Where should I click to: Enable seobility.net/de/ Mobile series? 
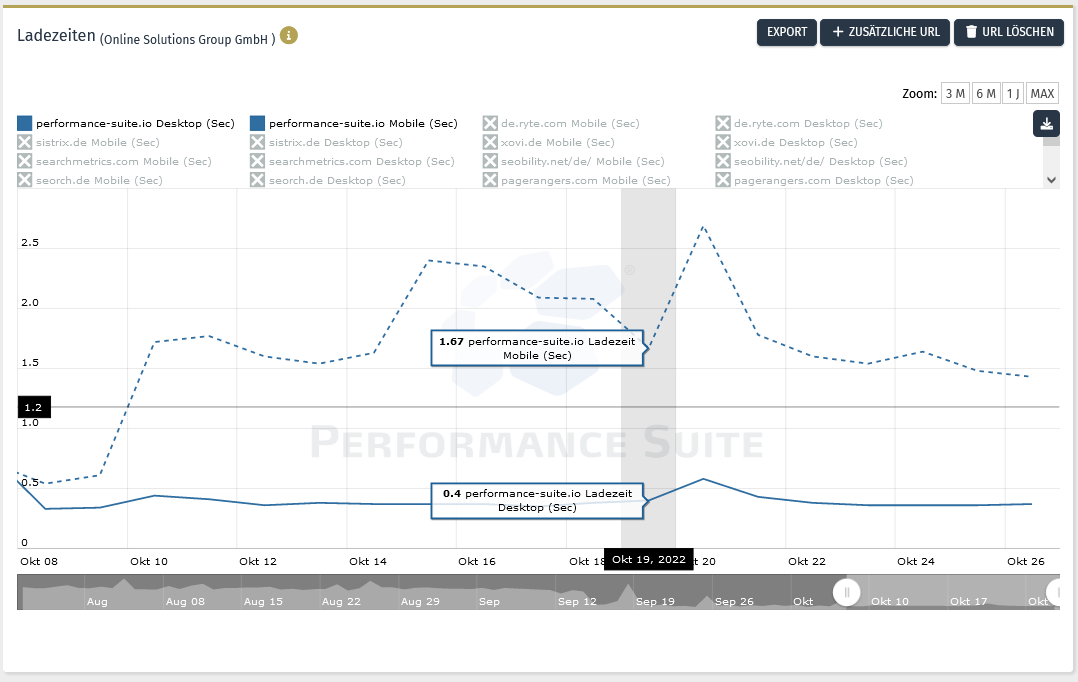[573, 162]
